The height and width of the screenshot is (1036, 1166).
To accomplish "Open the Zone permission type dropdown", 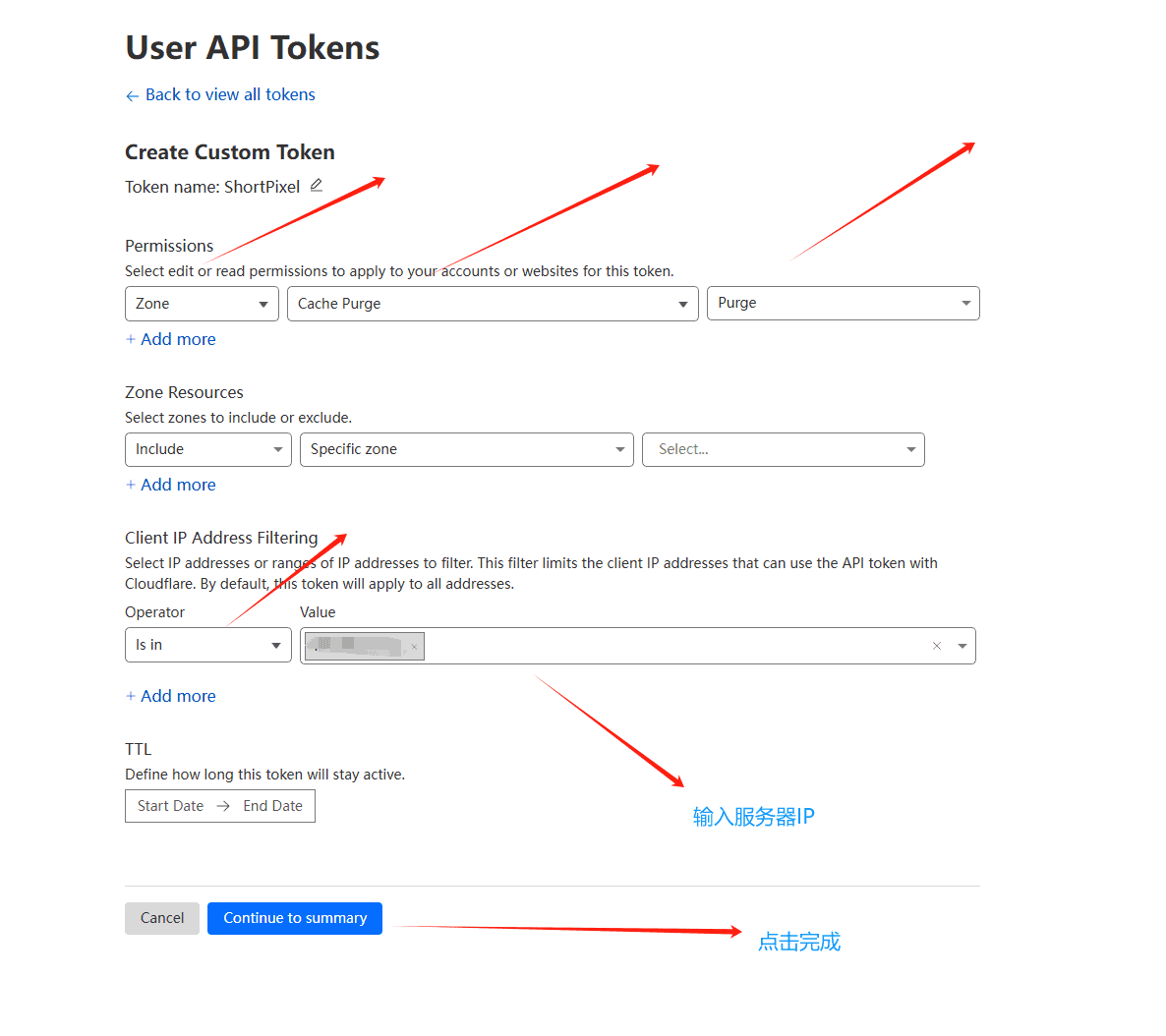I will (202, 304).
